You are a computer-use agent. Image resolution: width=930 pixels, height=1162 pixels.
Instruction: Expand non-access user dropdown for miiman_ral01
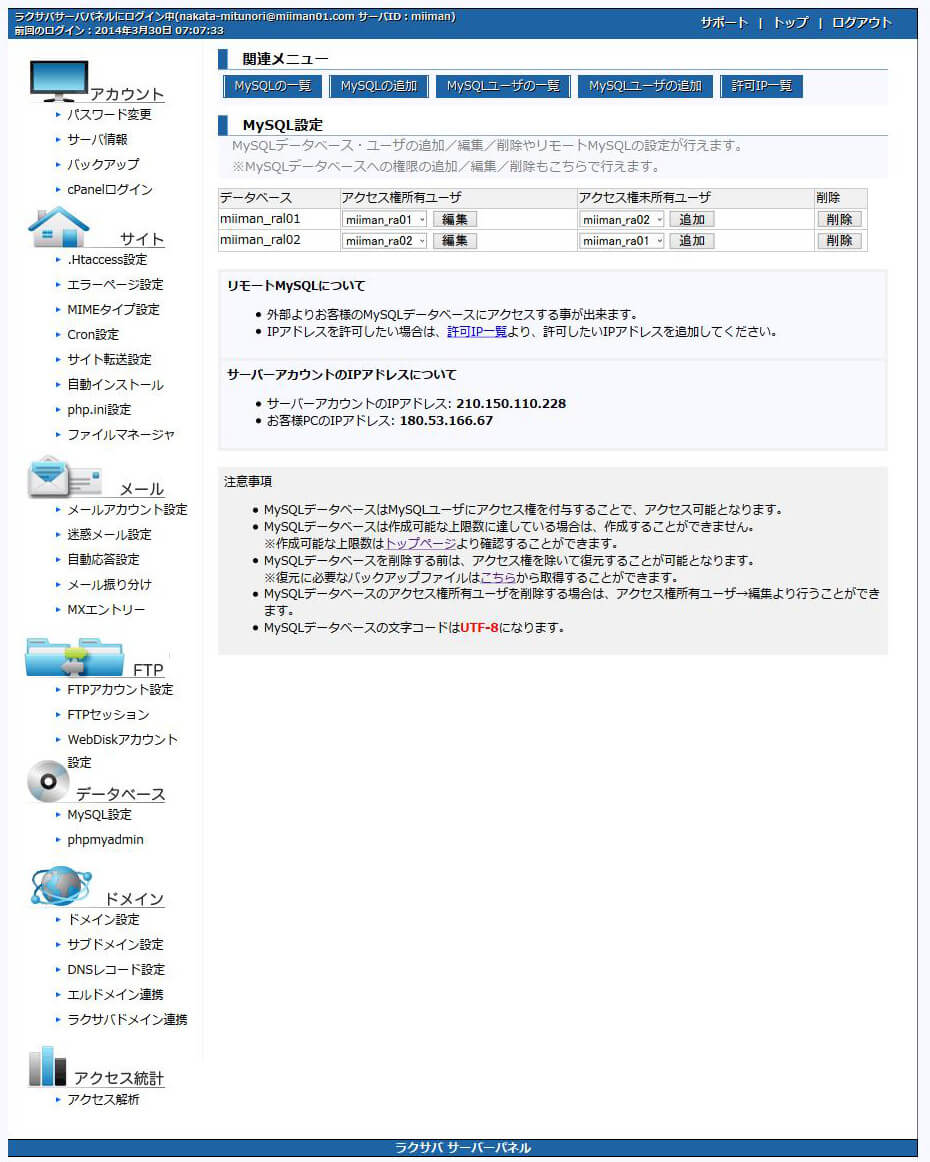[x=622, y=219]
